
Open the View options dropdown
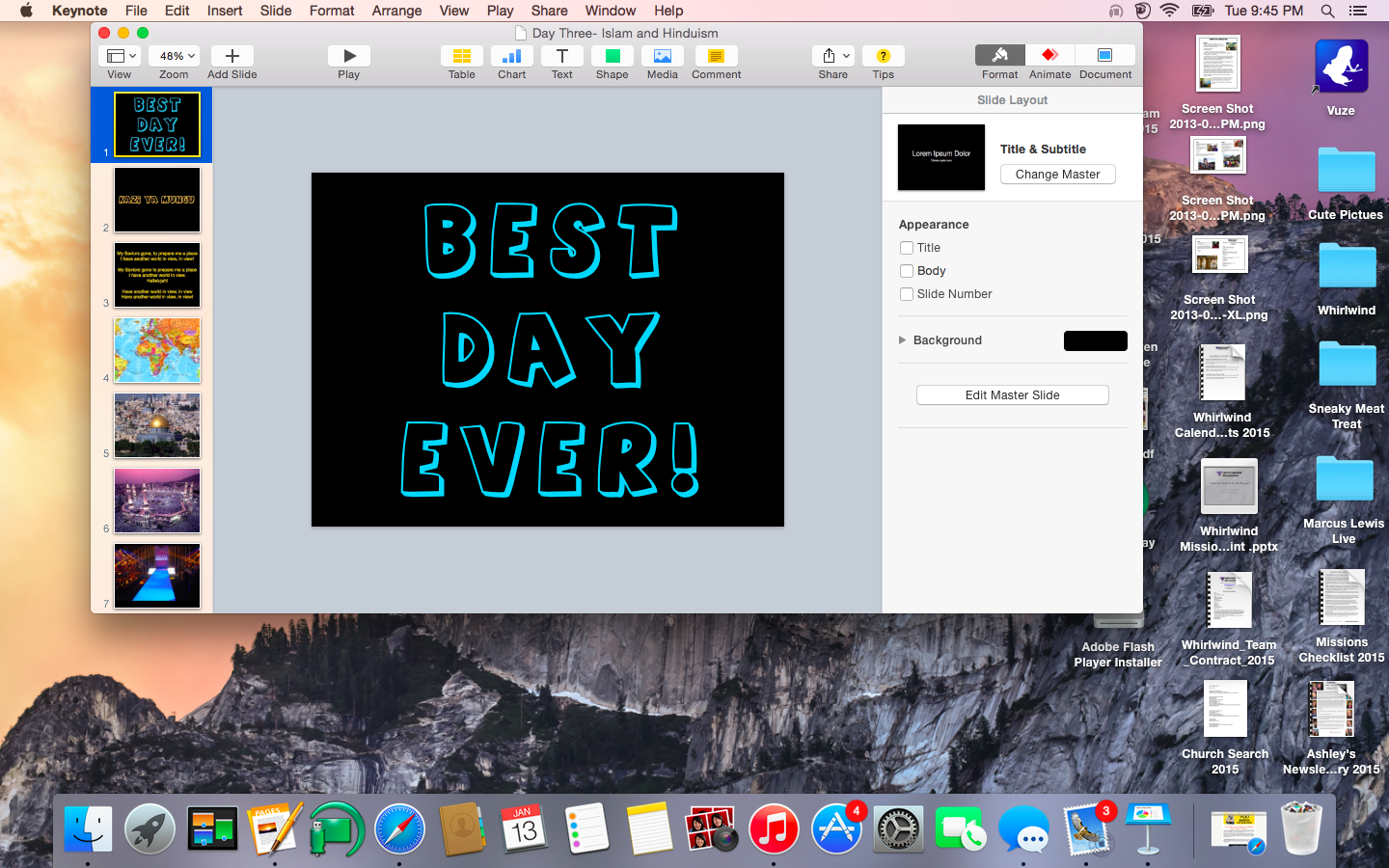[x=122, y=56]
